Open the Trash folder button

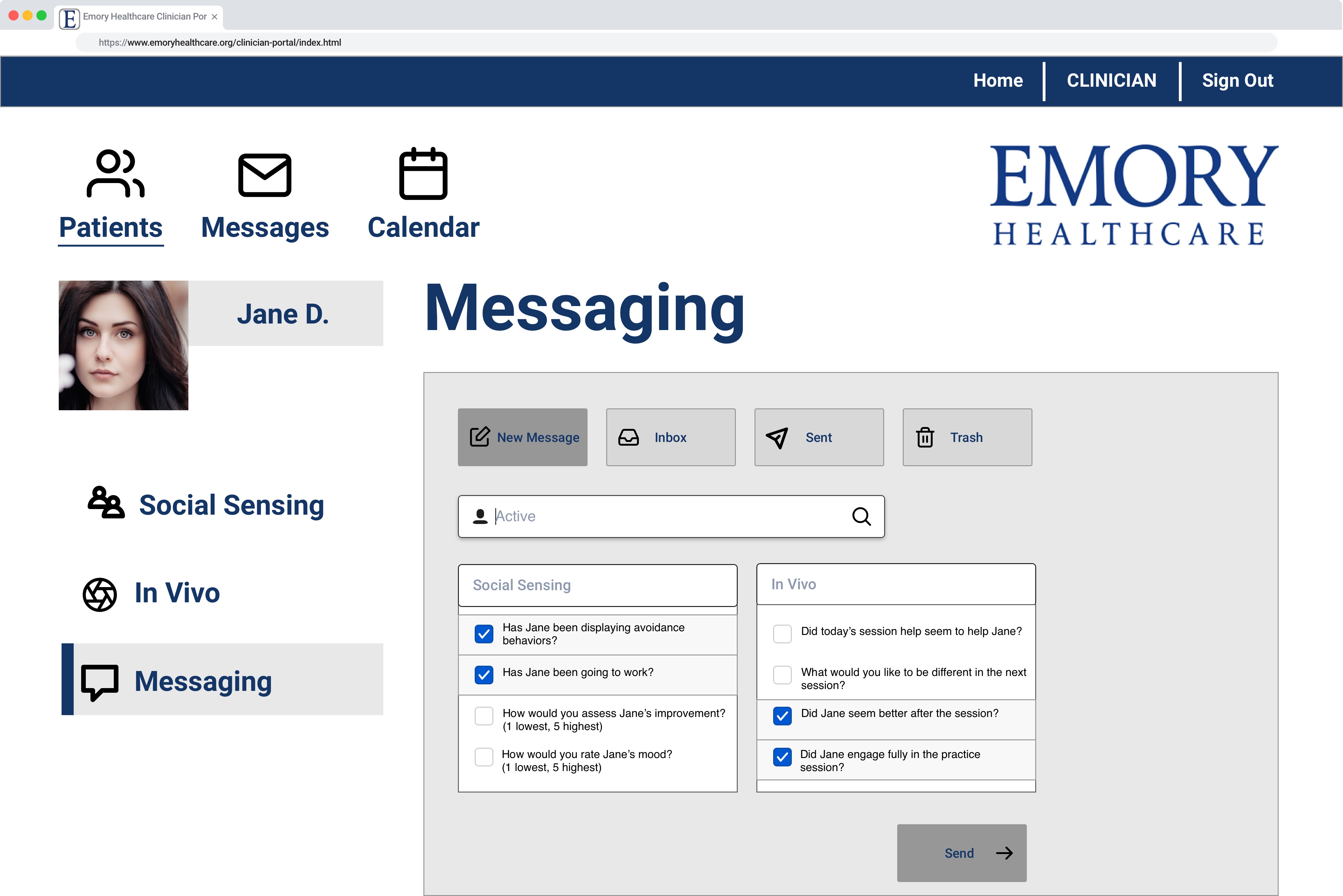pyautogui.click(x=967, y=437)
